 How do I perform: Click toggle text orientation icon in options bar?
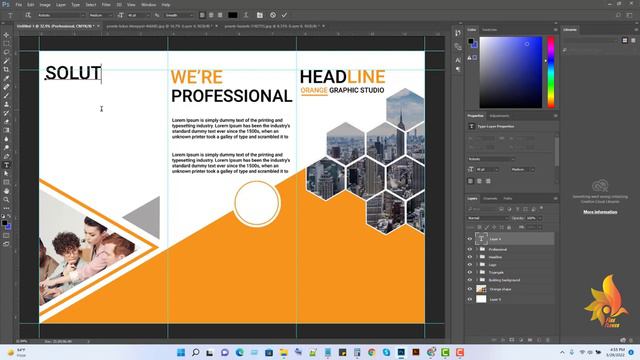(x=28, y=15)
